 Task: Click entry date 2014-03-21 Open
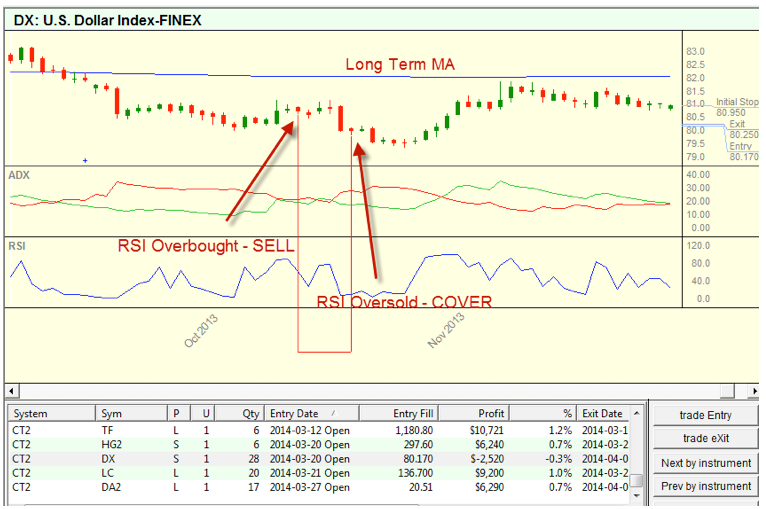tap(310, 473)
